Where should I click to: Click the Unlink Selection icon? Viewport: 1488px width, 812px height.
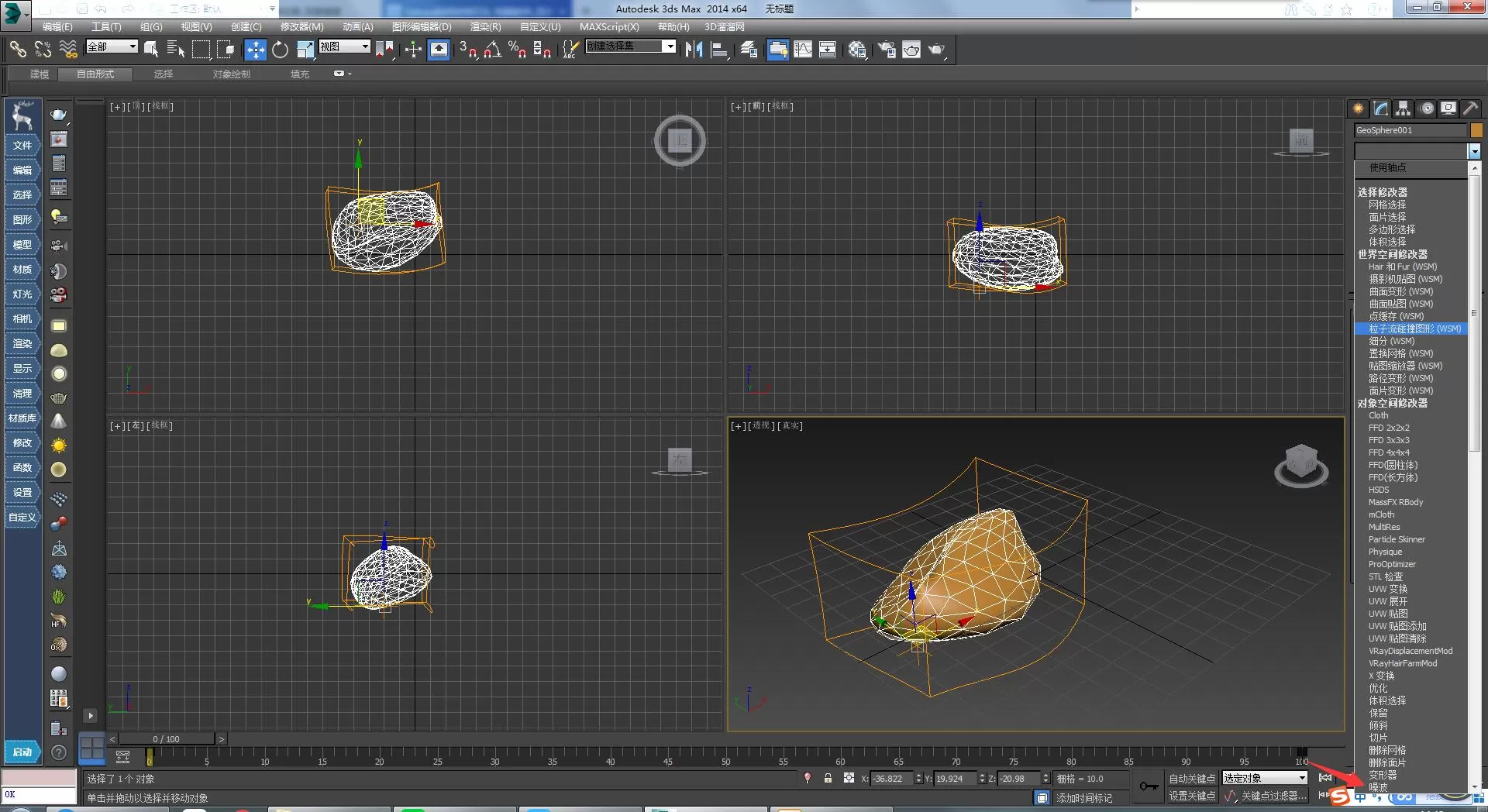tap(43, 49)
